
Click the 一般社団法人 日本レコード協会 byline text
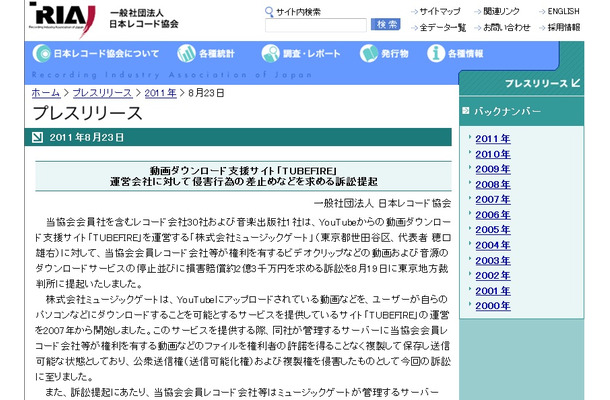tap(382, 203)
